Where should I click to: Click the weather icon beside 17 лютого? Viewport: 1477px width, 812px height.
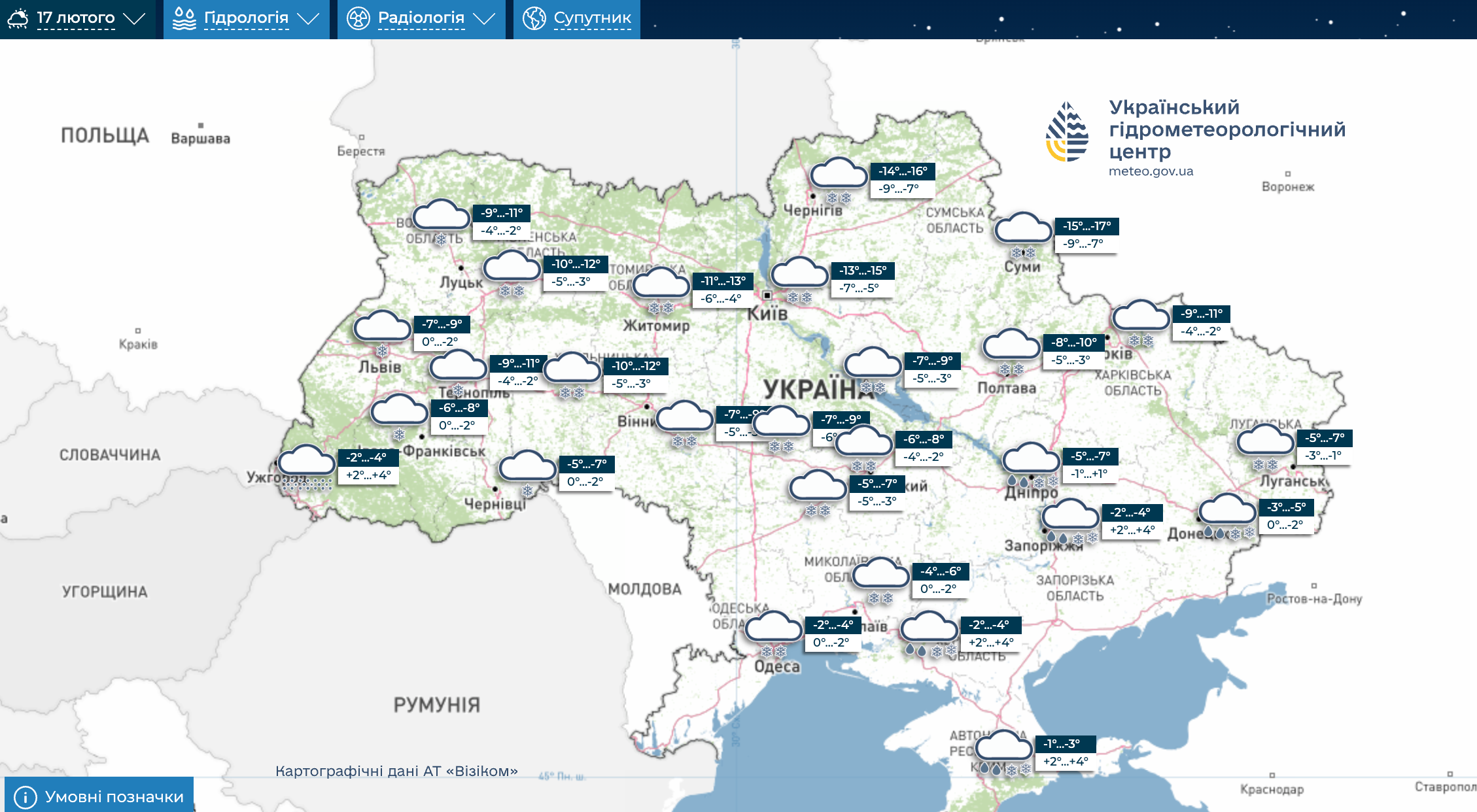point(18,18)
